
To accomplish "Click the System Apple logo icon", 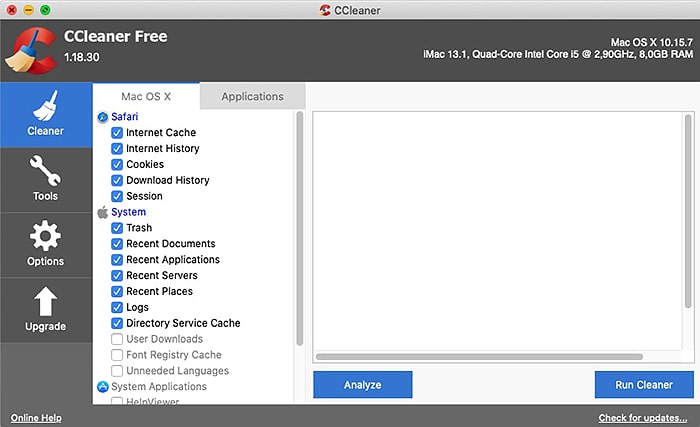I will coord(103,212).
